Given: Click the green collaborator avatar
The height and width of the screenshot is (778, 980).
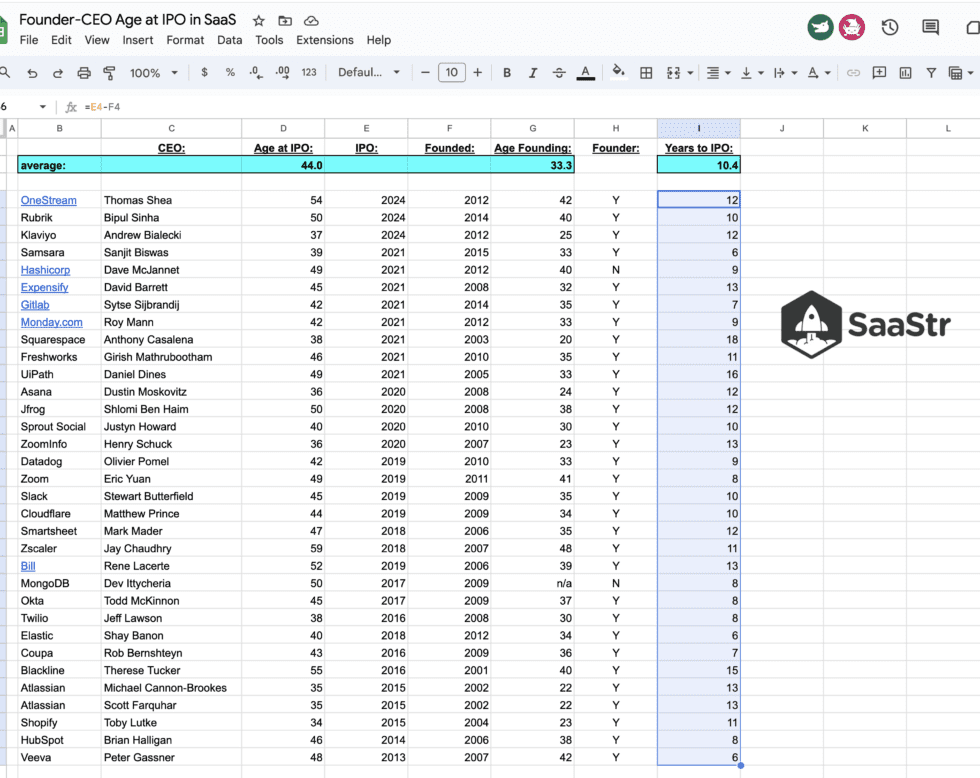Looking at the screenshot, I should point(820,27).
